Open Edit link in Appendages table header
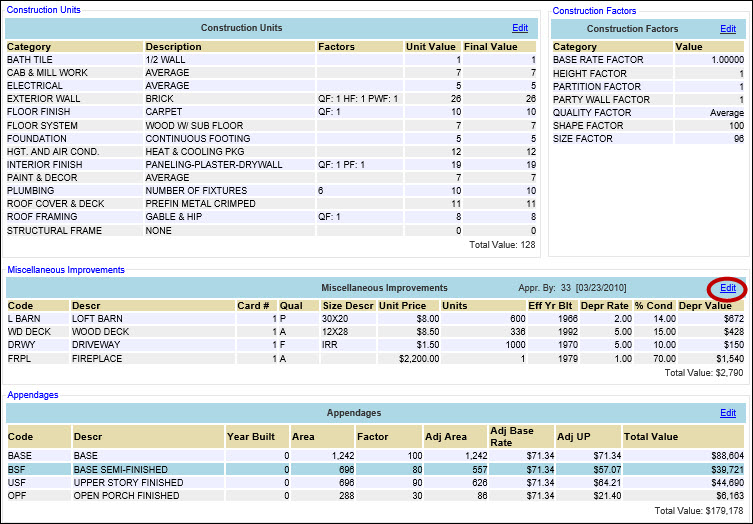The width and height of the screenshot is (753, 524). coord(728,412)
